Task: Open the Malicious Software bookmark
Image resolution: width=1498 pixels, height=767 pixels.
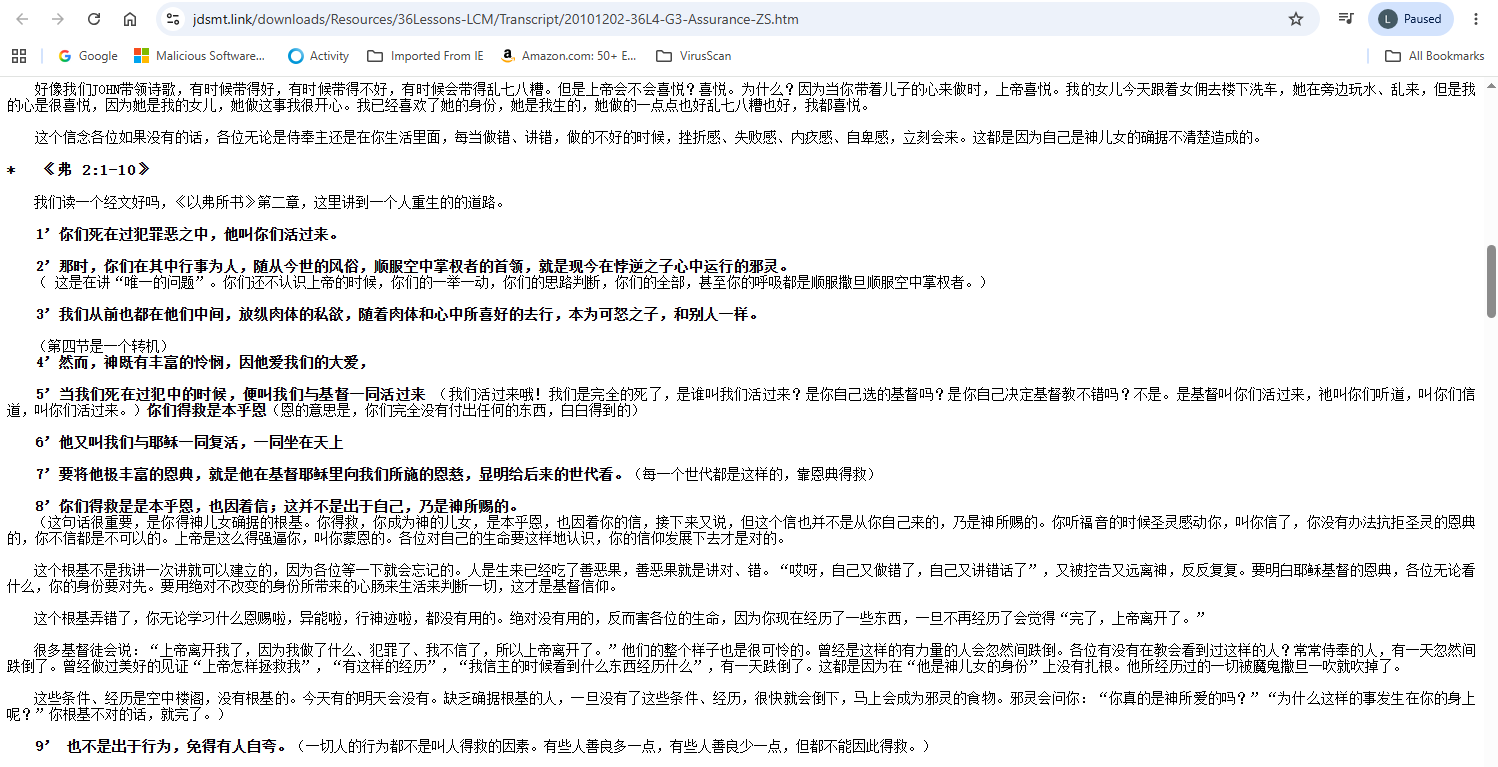Action: pos(200,56)
